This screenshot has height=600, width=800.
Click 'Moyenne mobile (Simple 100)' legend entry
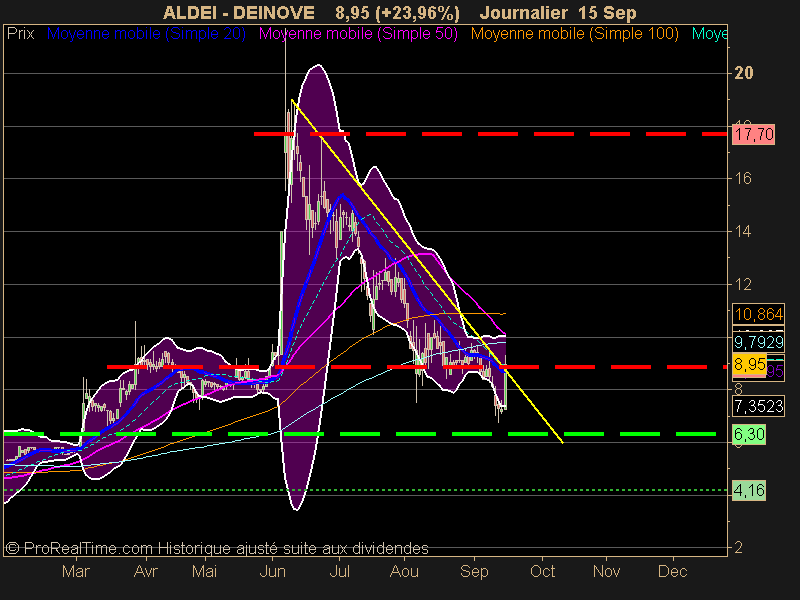pyautogui.click(x=574, y=34)
